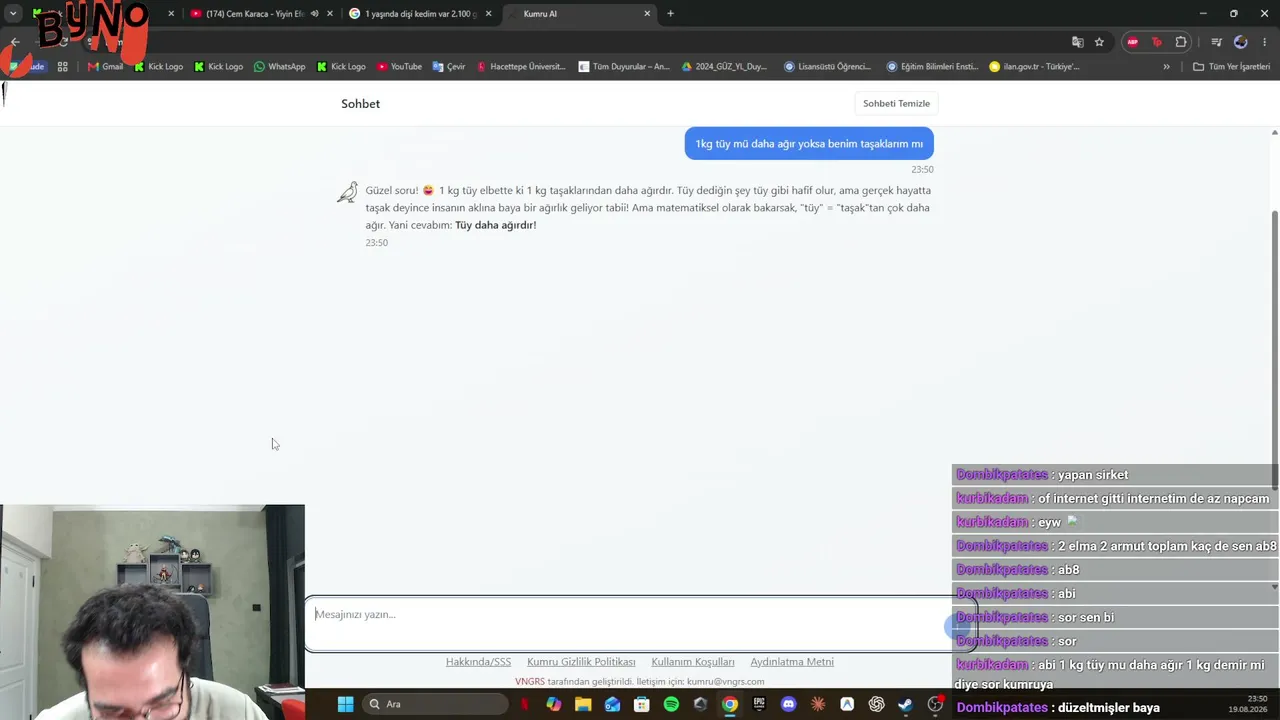This screenshot has height=720, width=1280.
Task: Select the Kumru AI tab
Action: [578, 14]
